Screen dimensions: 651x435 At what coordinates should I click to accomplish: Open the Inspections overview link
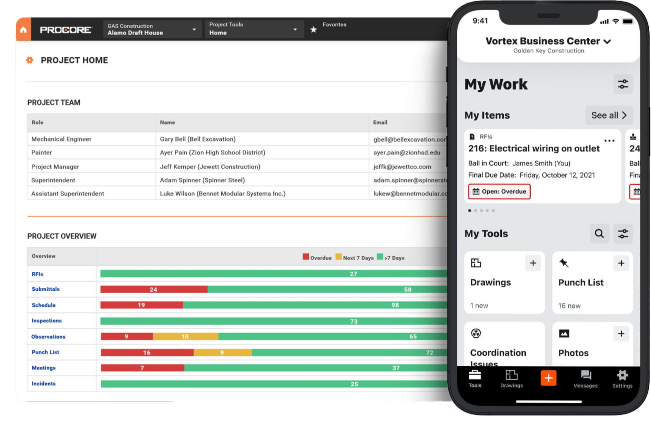[46, 320]
